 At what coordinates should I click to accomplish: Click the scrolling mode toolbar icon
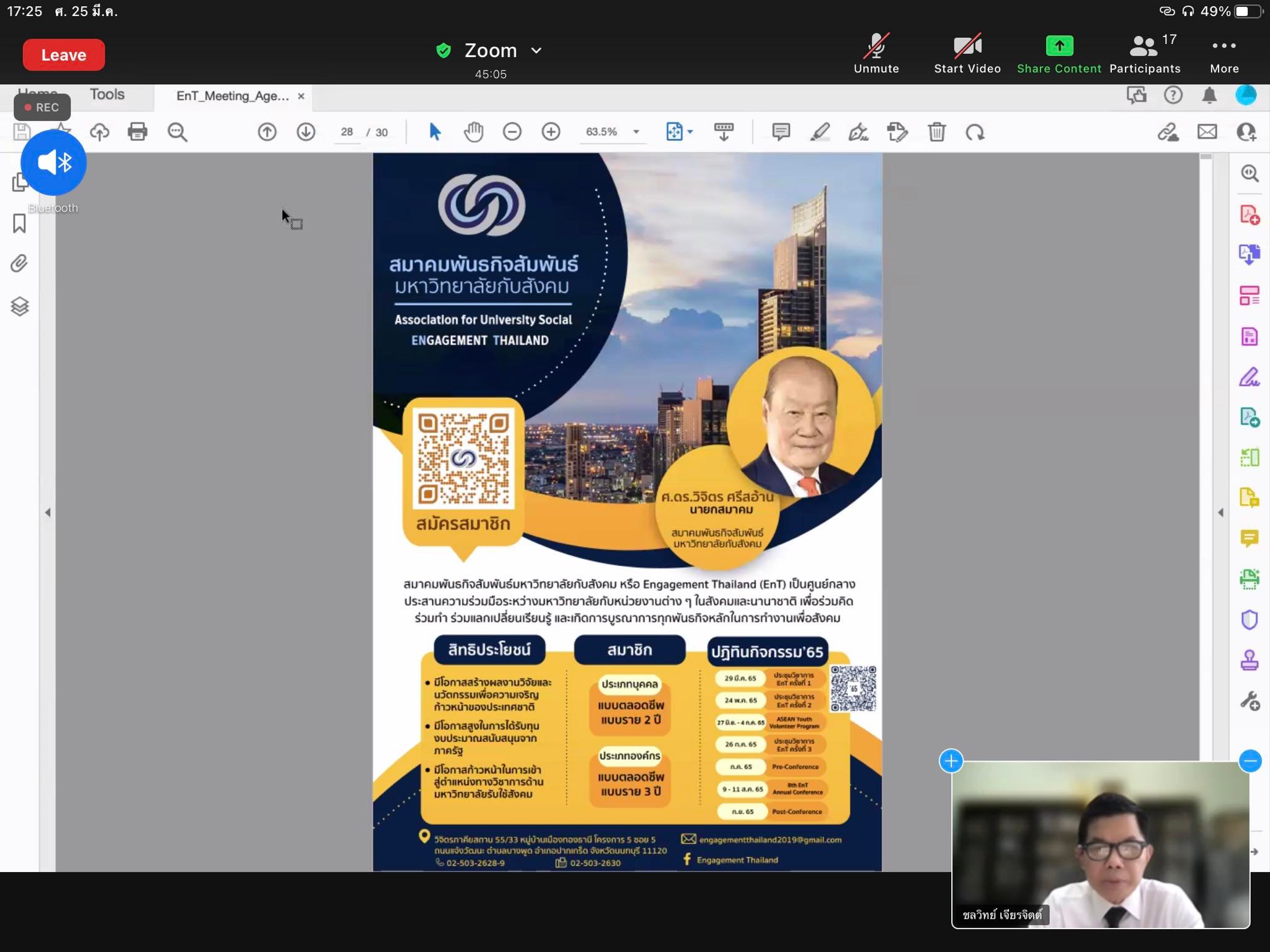click(724, 132)
